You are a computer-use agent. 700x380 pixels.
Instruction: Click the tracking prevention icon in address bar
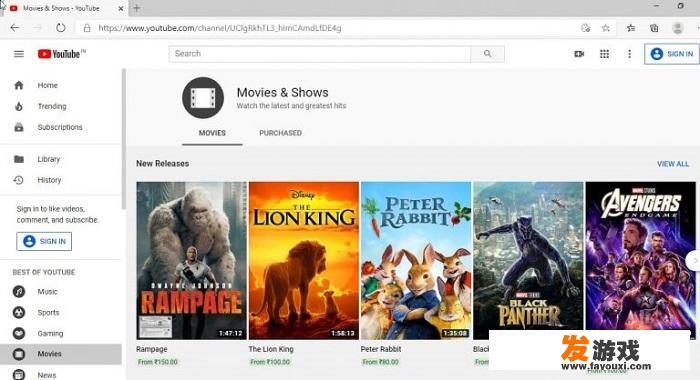(x=585, y=28)
